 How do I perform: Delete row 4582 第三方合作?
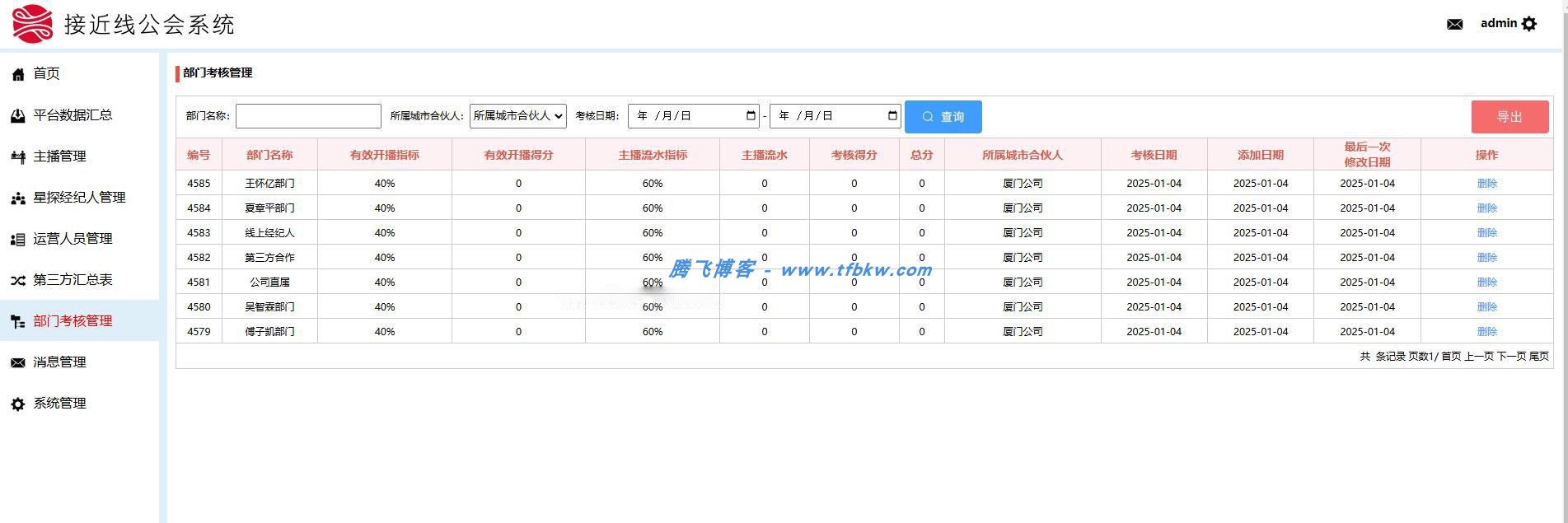point(1487,258)
